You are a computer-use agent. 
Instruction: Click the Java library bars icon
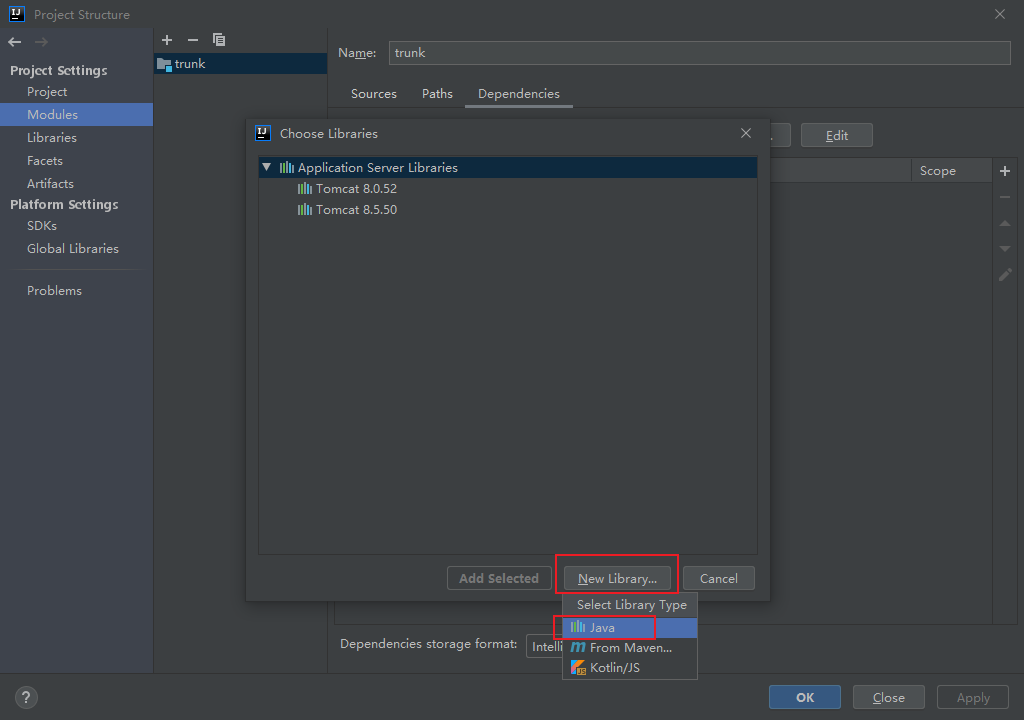578,627
